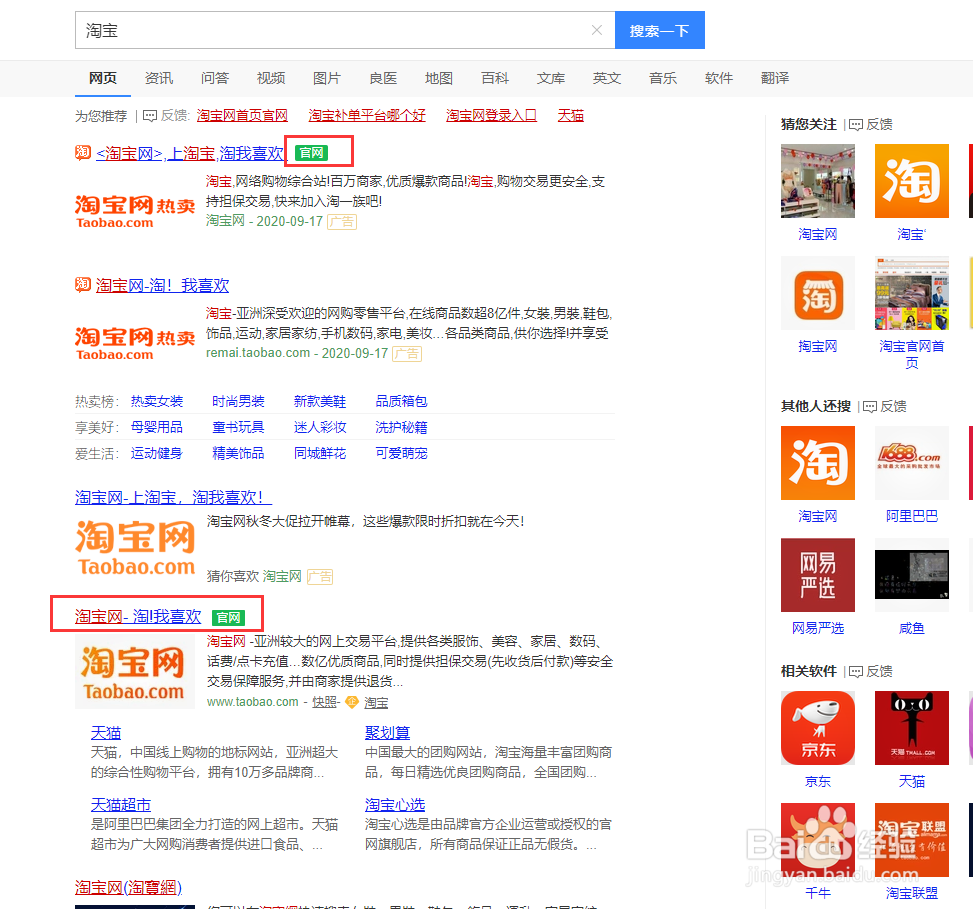The height and width of the screenshot is (909, 973).
Task: Open result 淘宝网(淘寶網)
Action: [128, 888]
